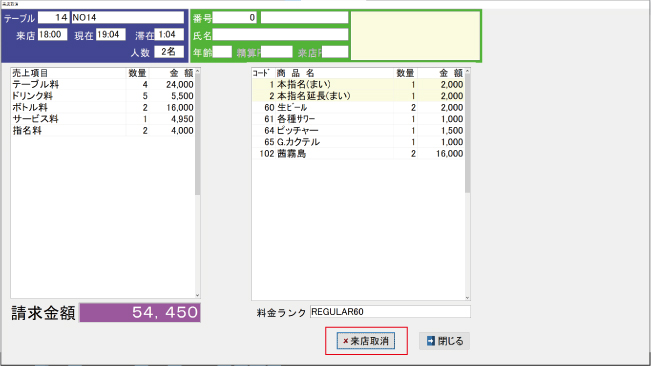Click the 1,500 amount for ピッチャー
The height and width of the screenshot is (366, 651).
point(452,131)
